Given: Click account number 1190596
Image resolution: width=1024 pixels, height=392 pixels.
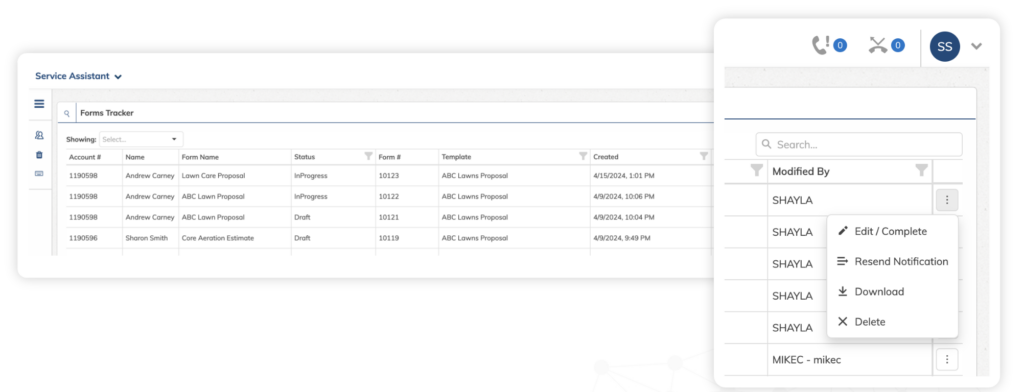Looking at the screenshot, I should tap(83, 238).
